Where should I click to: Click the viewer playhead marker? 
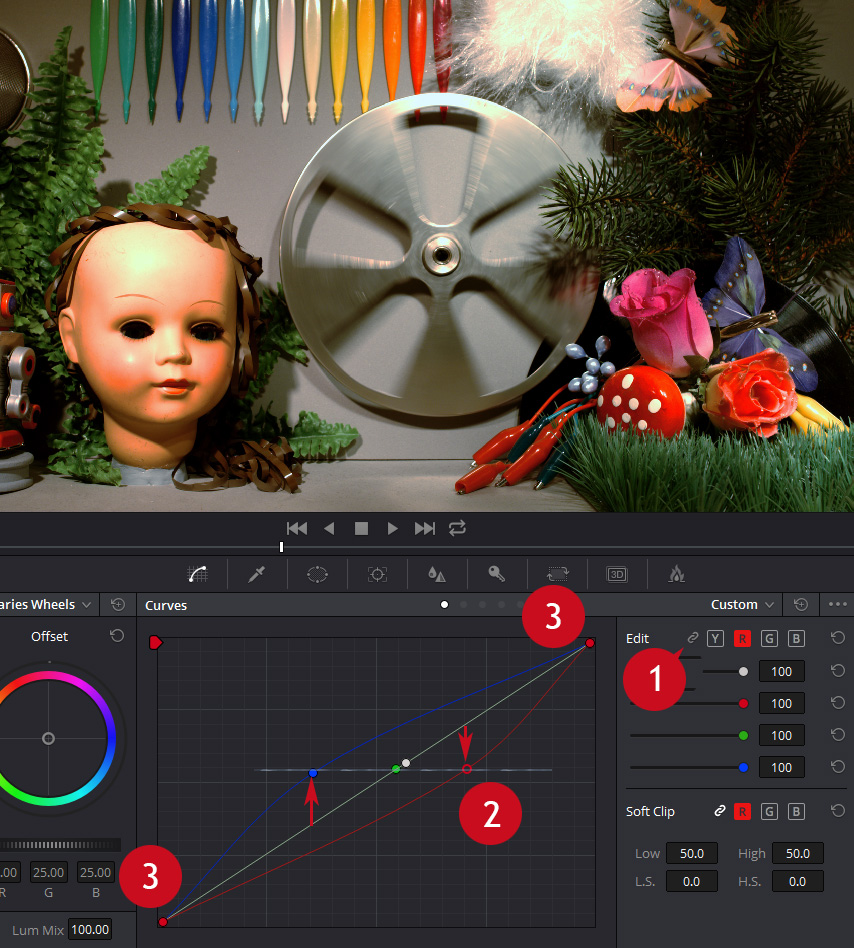[281, 547]
